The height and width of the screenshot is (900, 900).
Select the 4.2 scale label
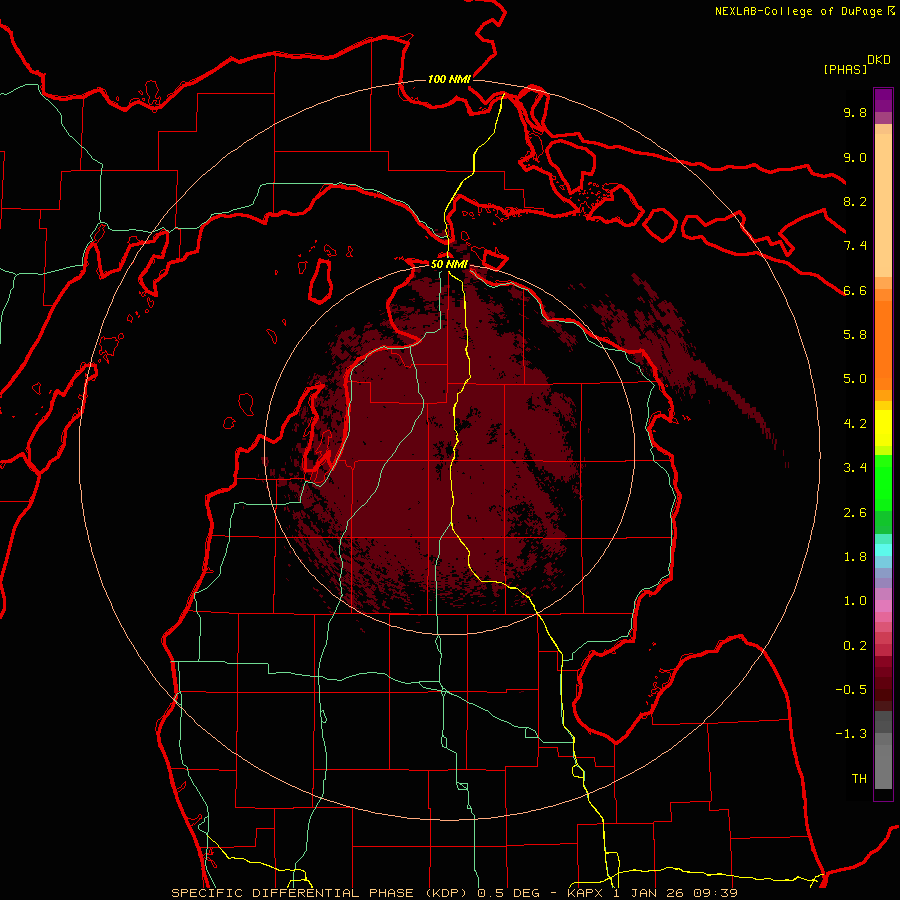click(x=855, y=424)
